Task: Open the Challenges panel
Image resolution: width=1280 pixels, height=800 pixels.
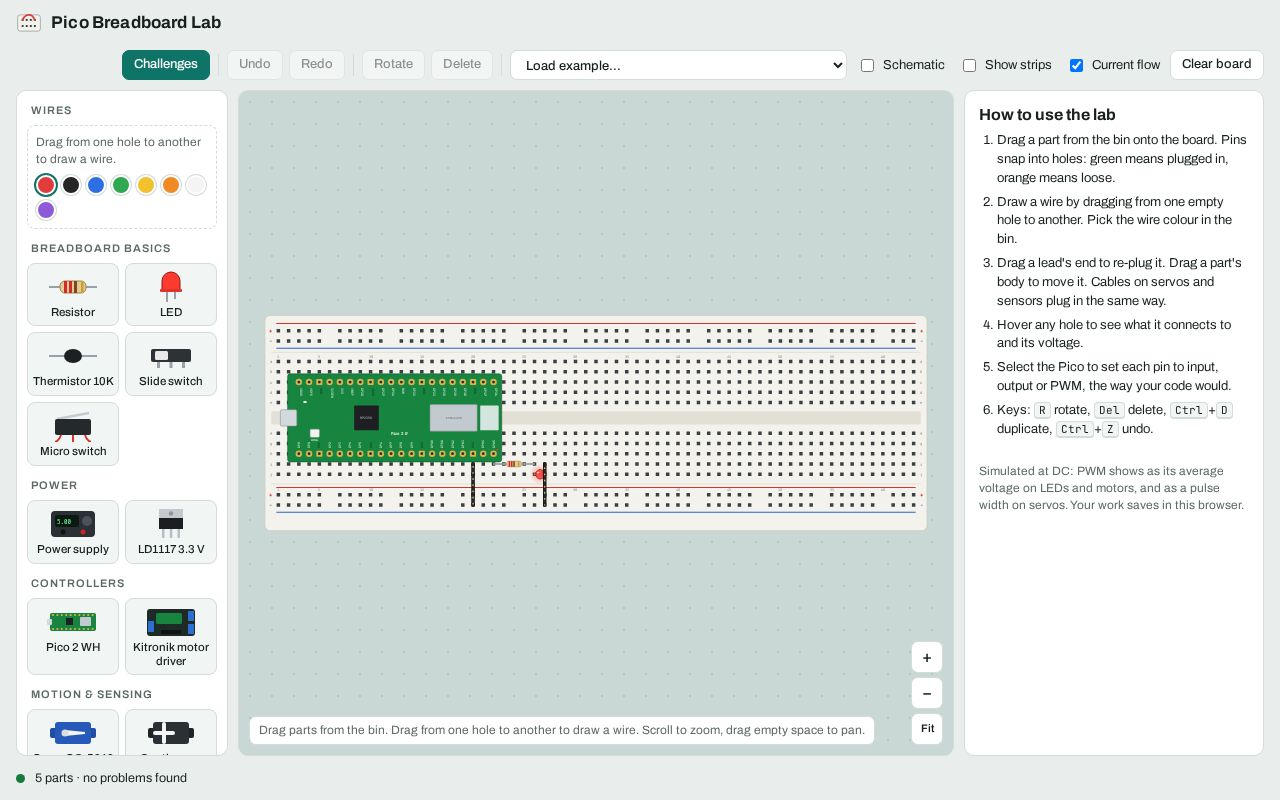Action: pyautogui.click(x=166, y=64)
